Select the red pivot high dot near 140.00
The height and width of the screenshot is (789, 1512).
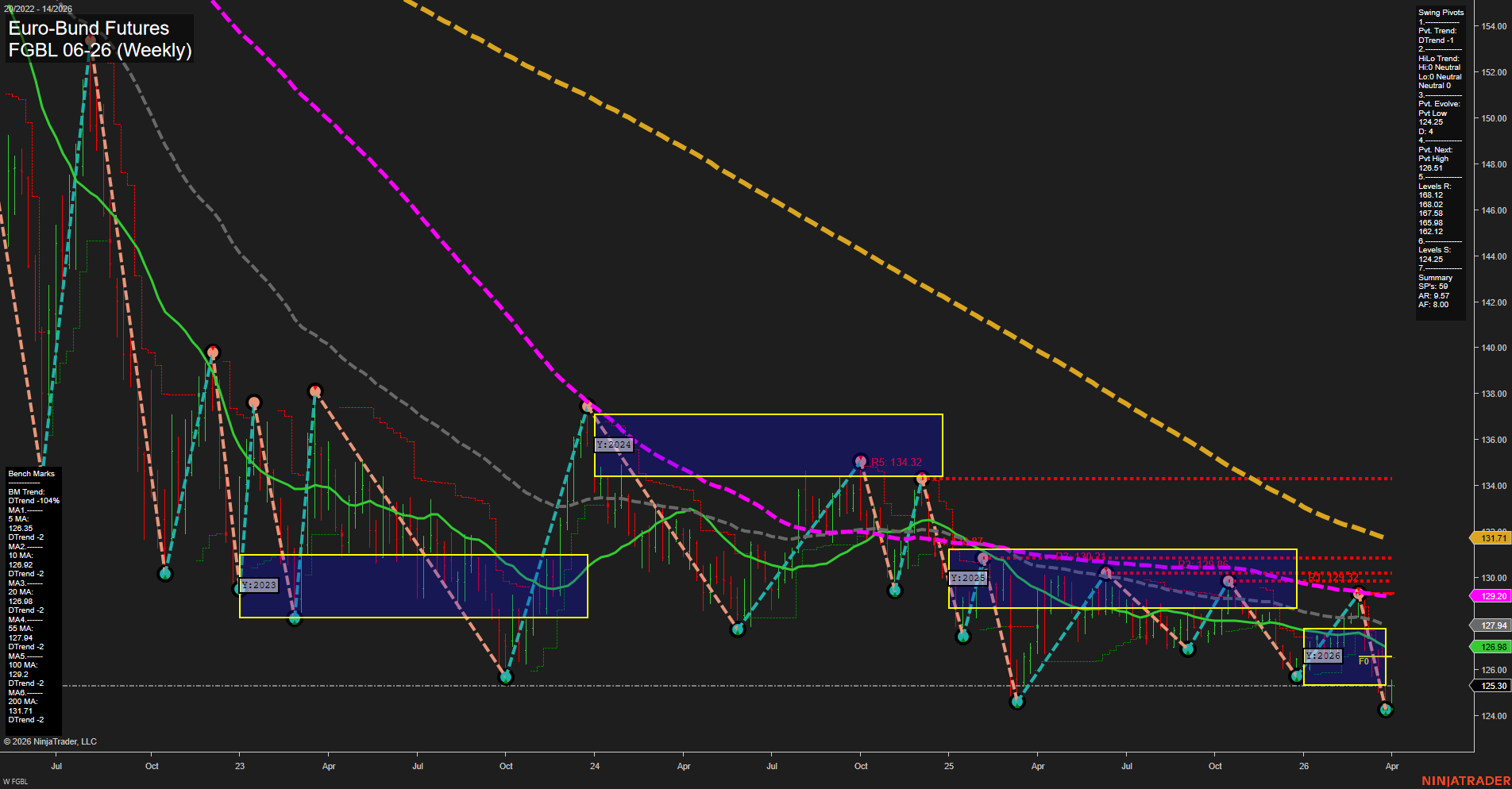[x=212, y=349]
